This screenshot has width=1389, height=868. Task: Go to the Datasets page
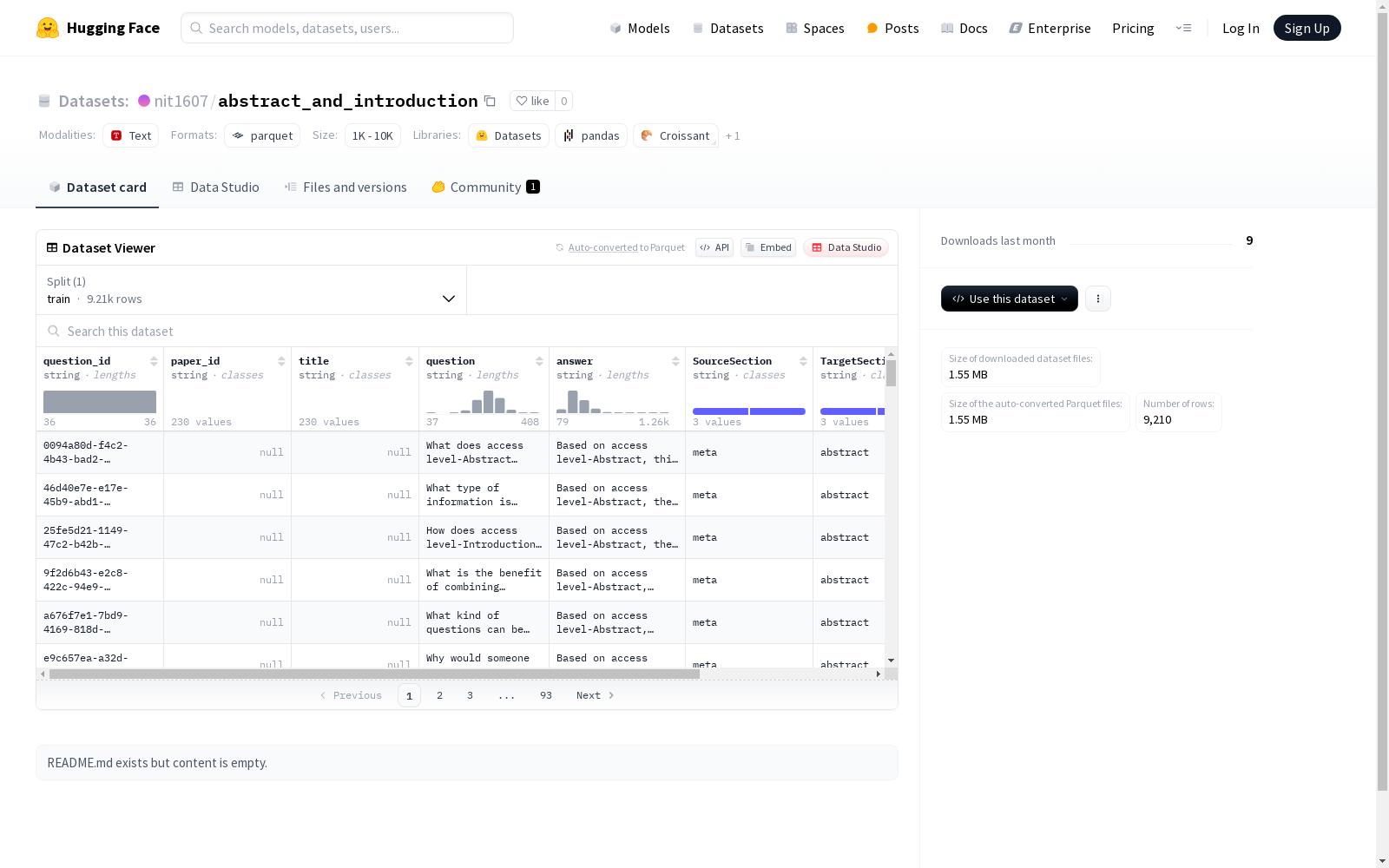727,28
